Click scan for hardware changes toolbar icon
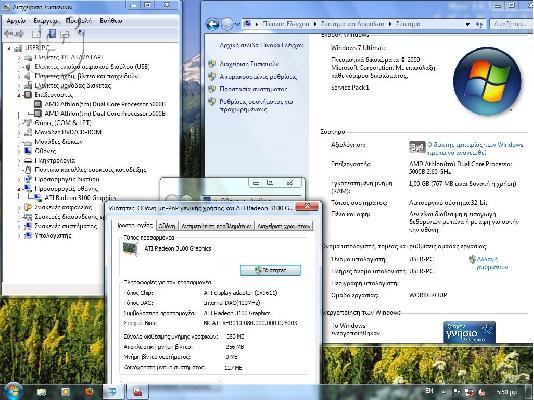This screenshot has height=400, width=534. [x=81, y=33]
